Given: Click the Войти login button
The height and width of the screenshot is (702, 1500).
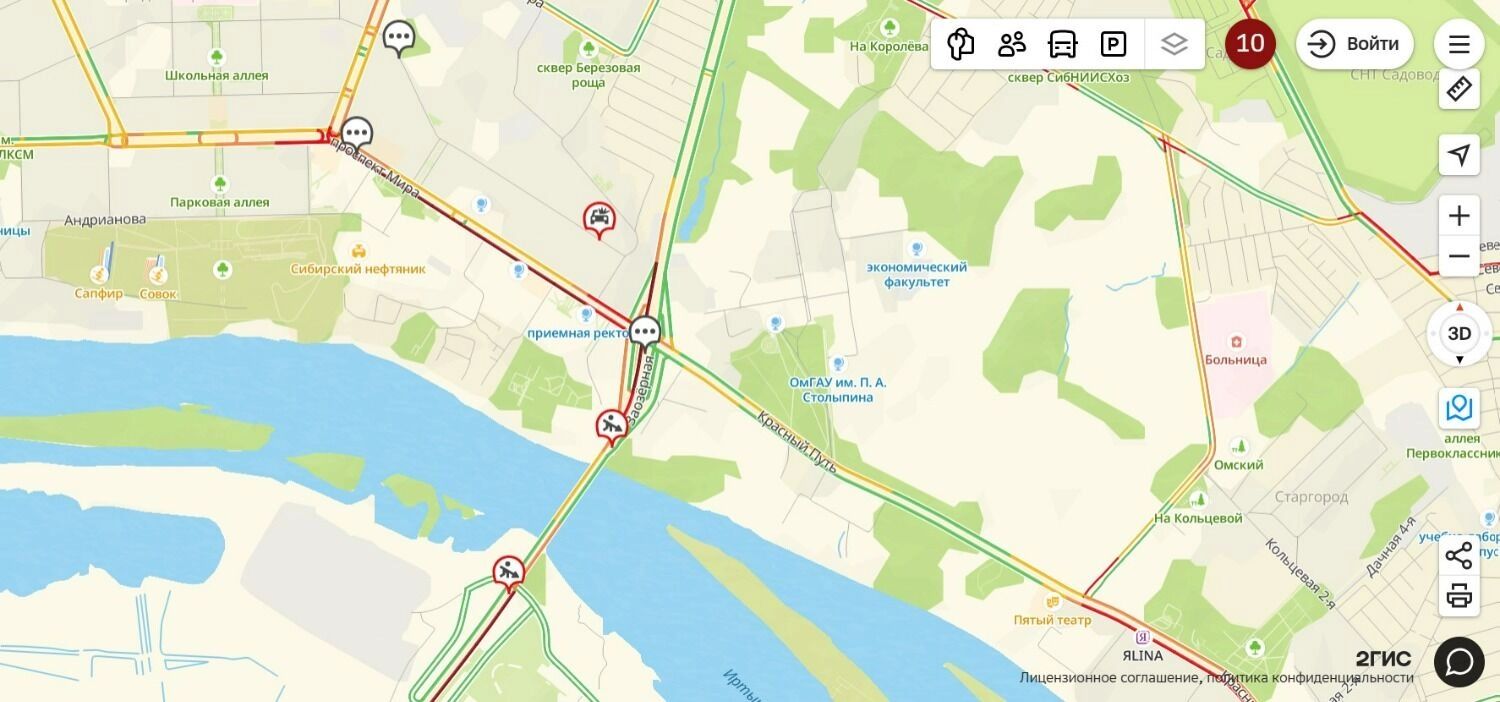Looking at the screenshot, I should (x=1355, y=44).
